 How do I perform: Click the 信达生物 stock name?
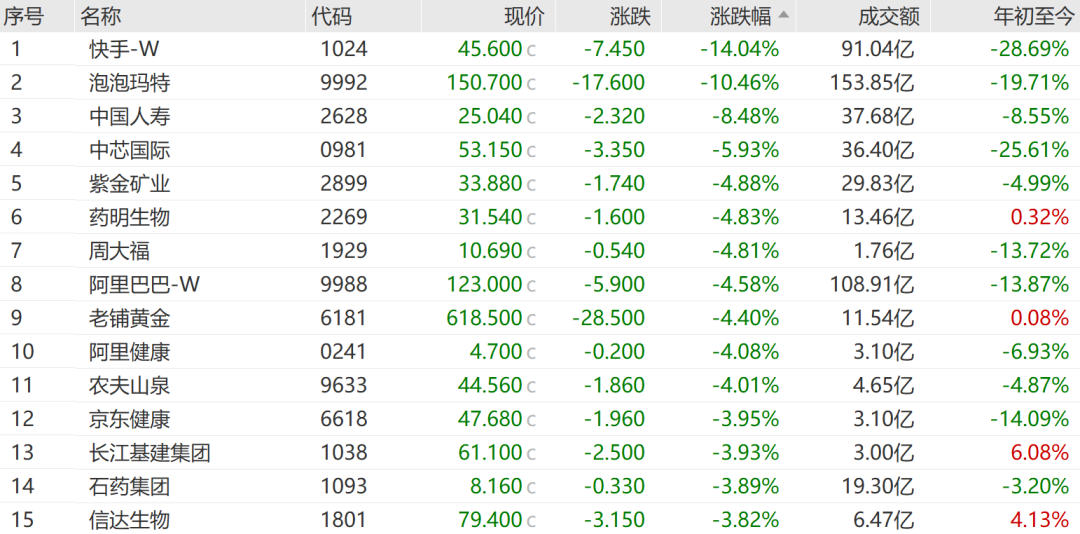pyautogui.click(x=129, y=519)
